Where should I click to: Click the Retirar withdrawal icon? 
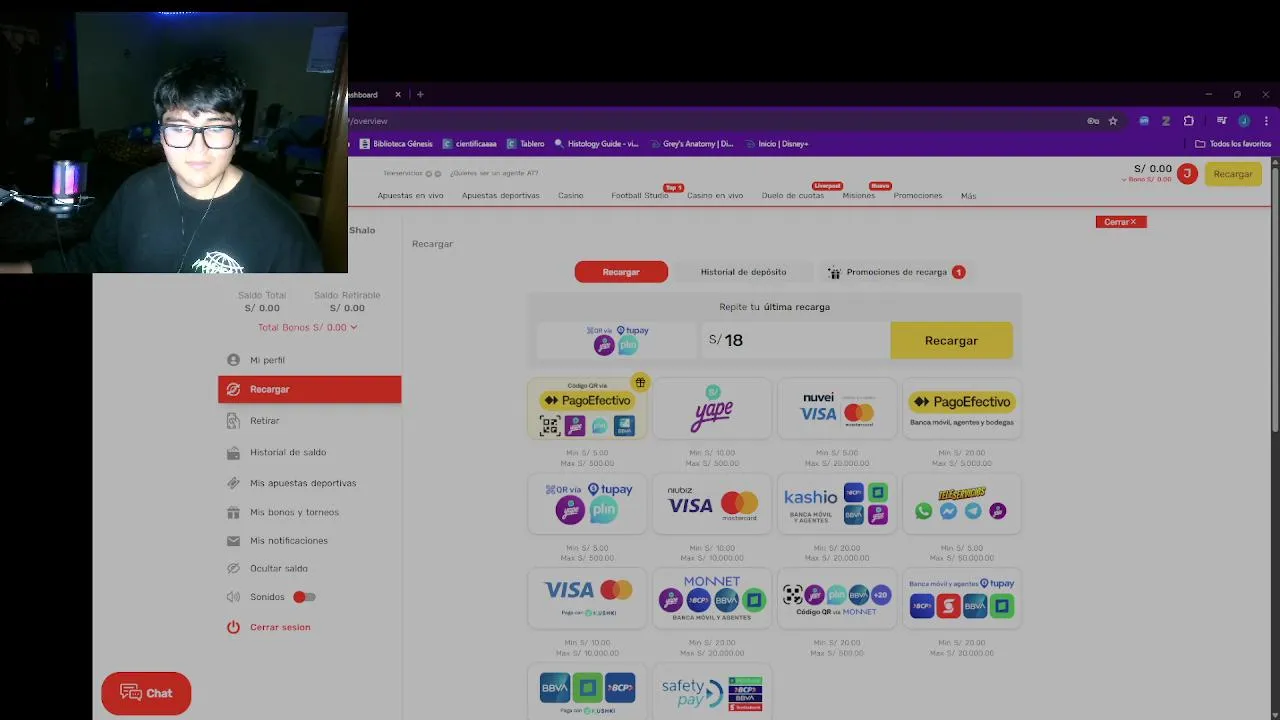click(x=233, y=421)
